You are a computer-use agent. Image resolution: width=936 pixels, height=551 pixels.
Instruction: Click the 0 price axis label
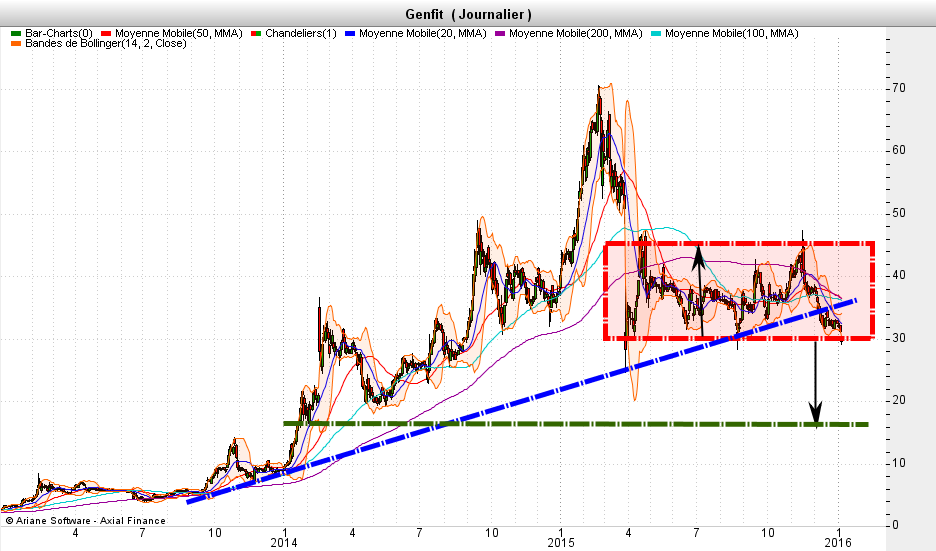(895, 525)
